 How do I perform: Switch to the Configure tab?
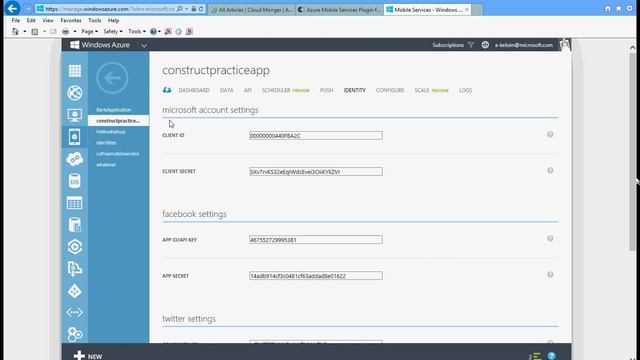(x=390, y=90)
